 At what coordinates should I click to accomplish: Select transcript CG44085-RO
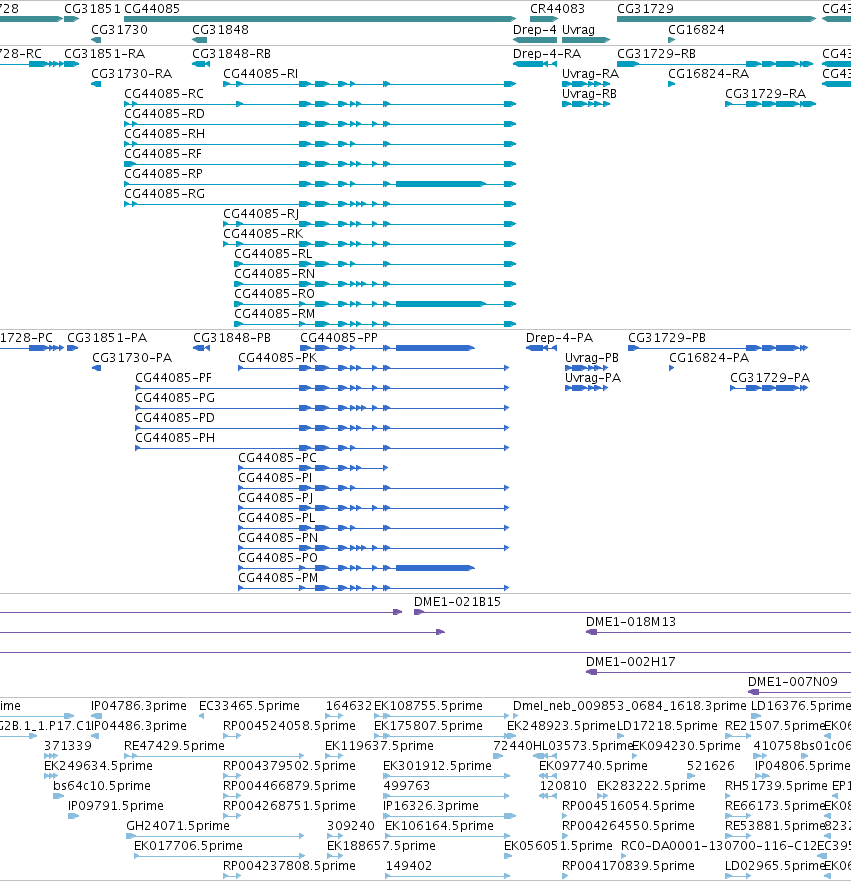(x=375, y=304)
